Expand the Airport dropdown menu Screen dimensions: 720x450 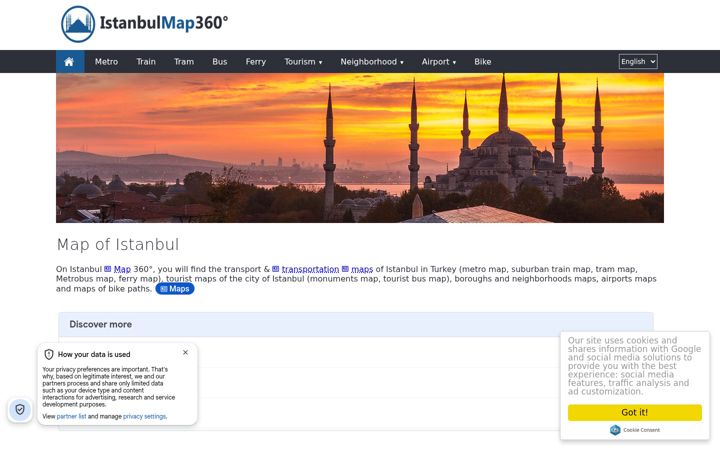click(439, 62)
